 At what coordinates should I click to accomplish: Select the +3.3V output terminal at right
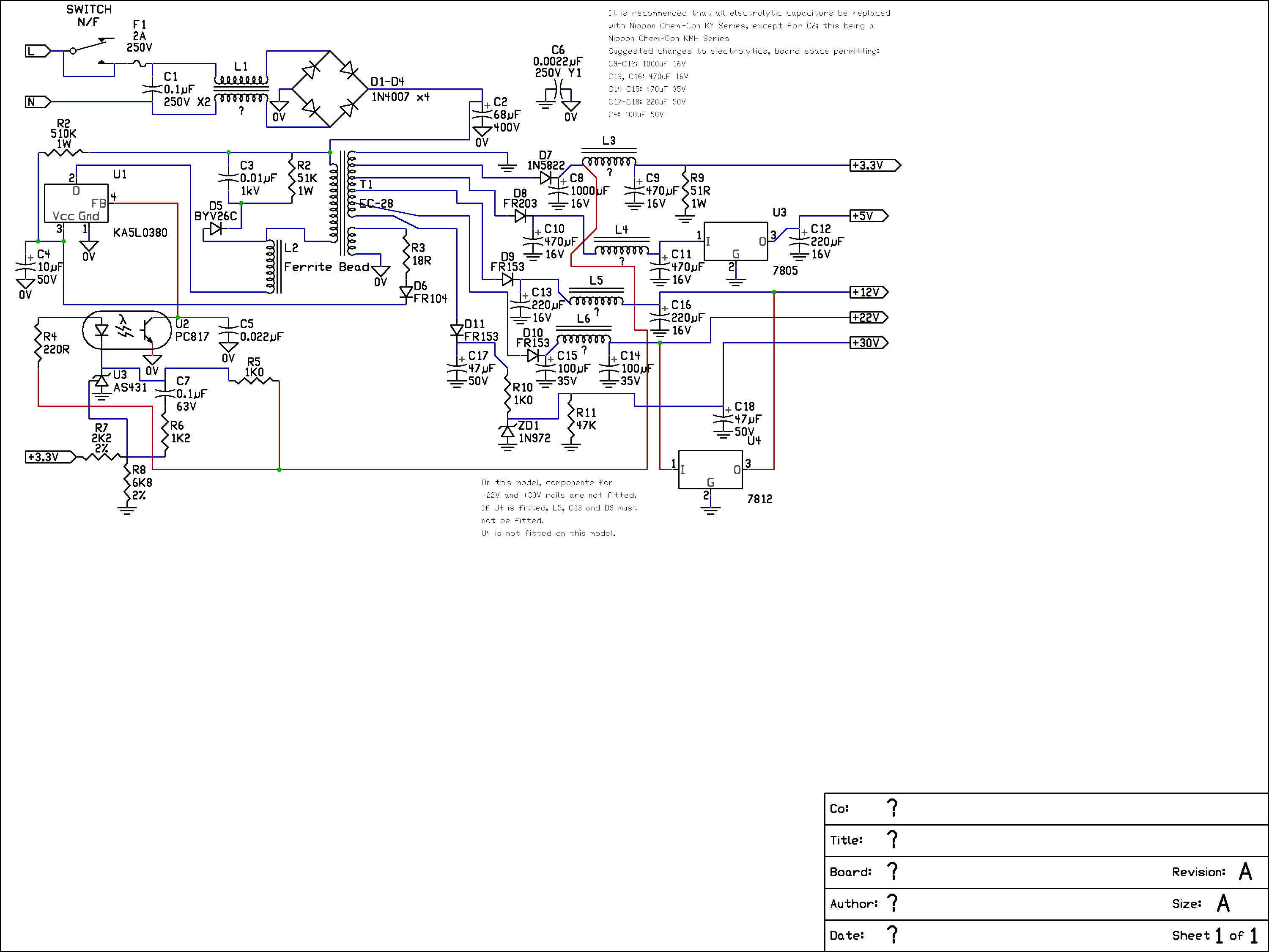(875, 165)
